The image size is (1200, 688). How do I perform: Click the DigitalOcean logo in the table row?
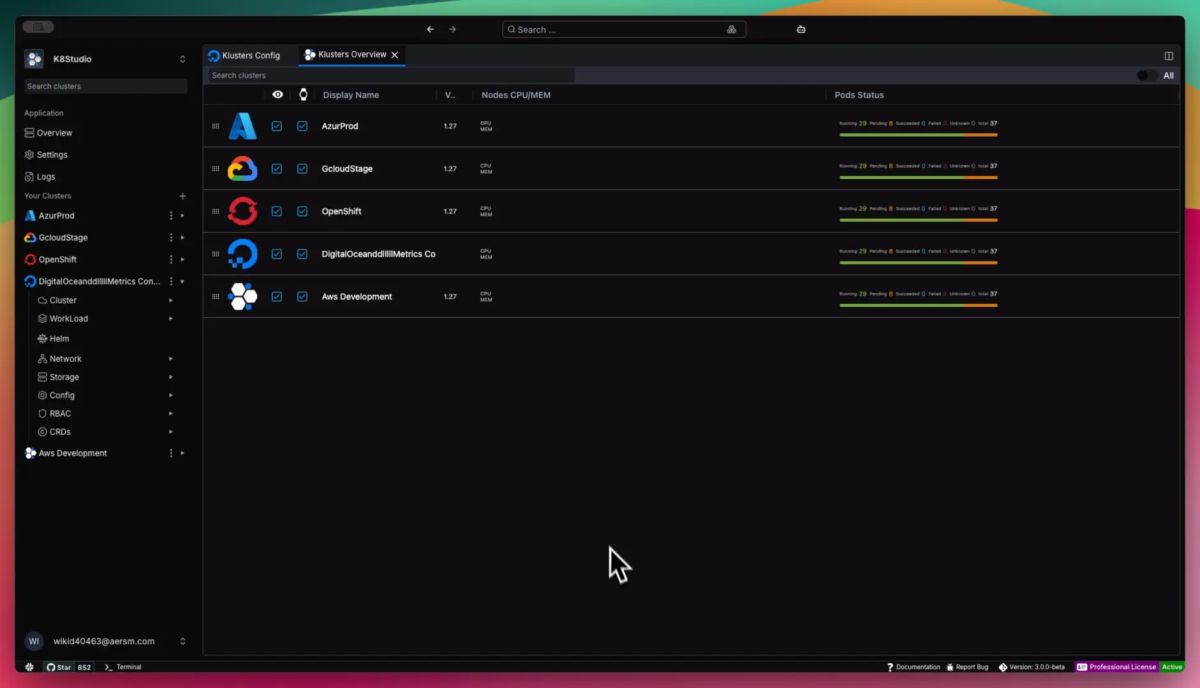[x=242, y=254]
